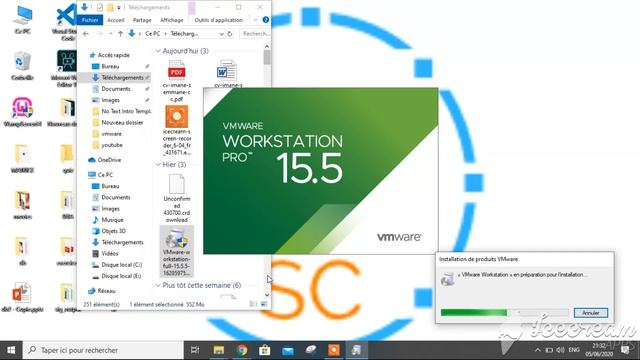
Task: Click the file list scrollbar down arrow
Action: coord(267,295)
